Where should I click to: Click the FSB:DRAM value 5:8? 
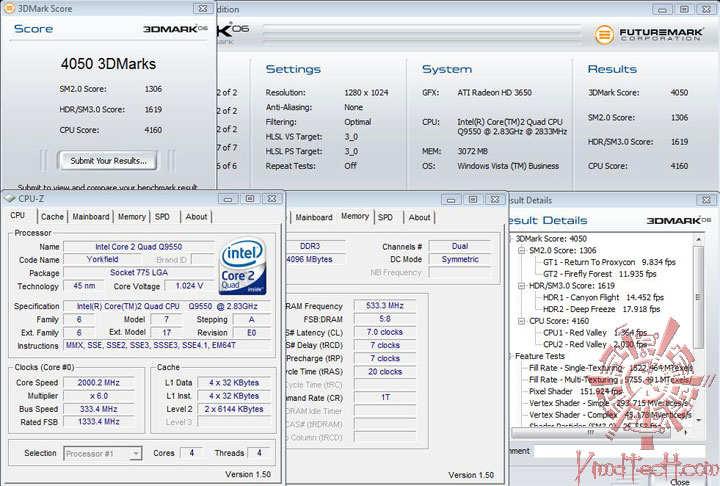pyautogui.click(x=385, y=319)
